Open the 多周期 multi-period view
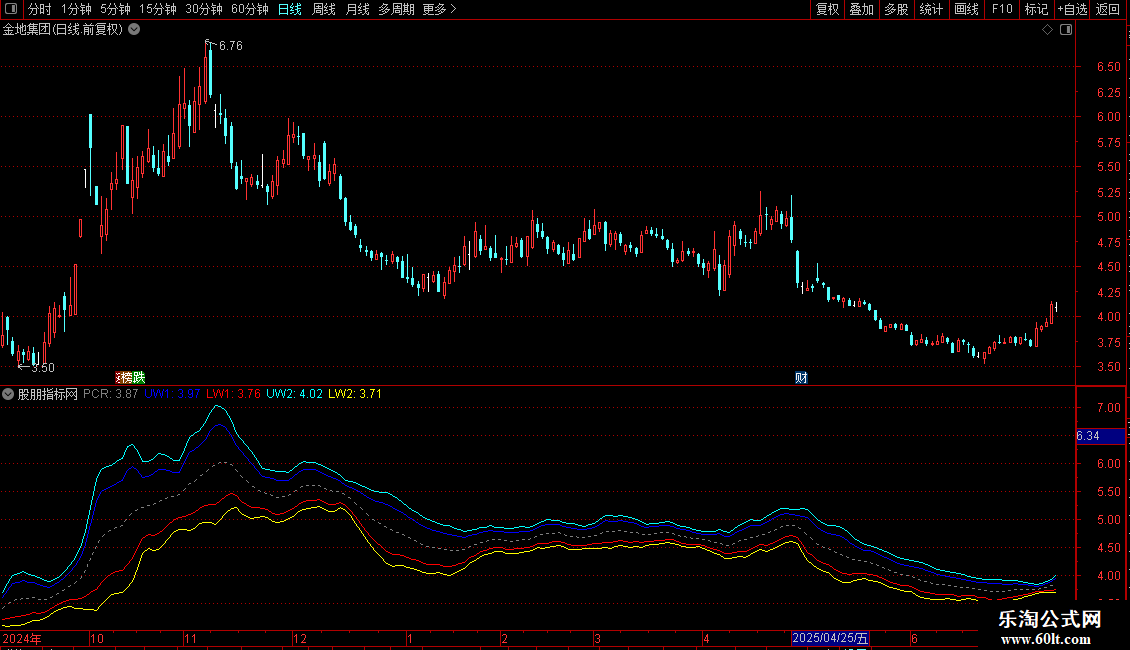1130x650 pixels. tap(396, 9)
